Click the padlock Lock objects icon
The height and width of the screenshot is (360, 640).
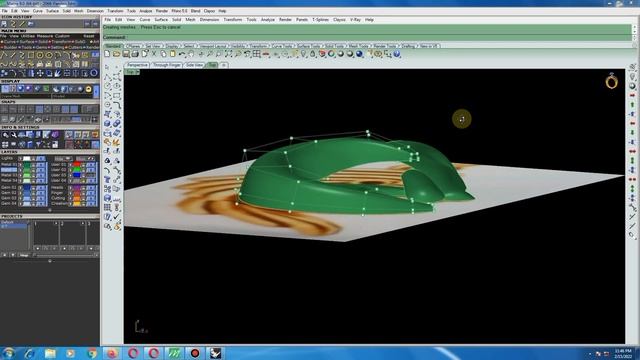point(313,54)
